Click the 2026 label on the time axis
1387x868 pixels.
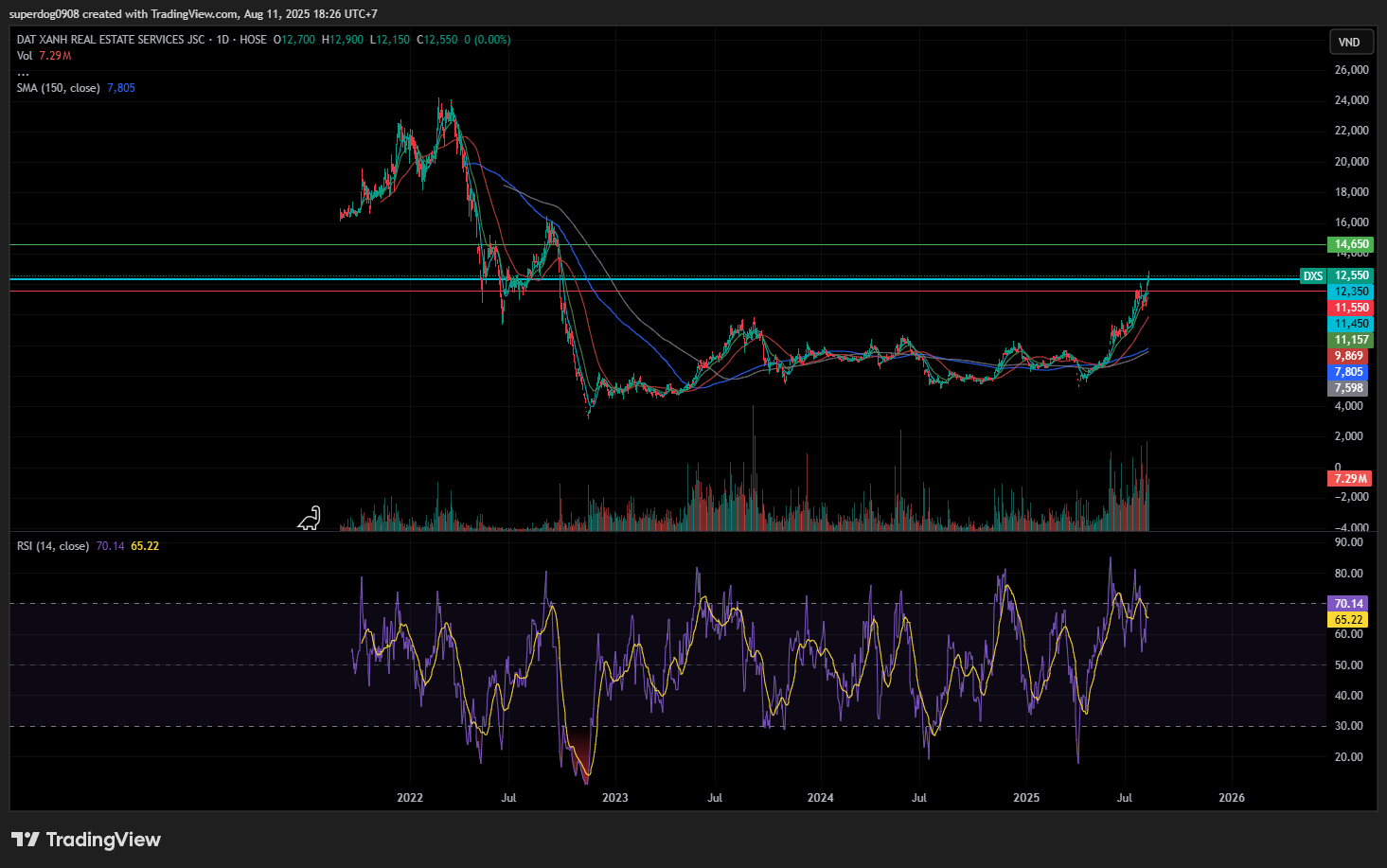click(1232, 798)
